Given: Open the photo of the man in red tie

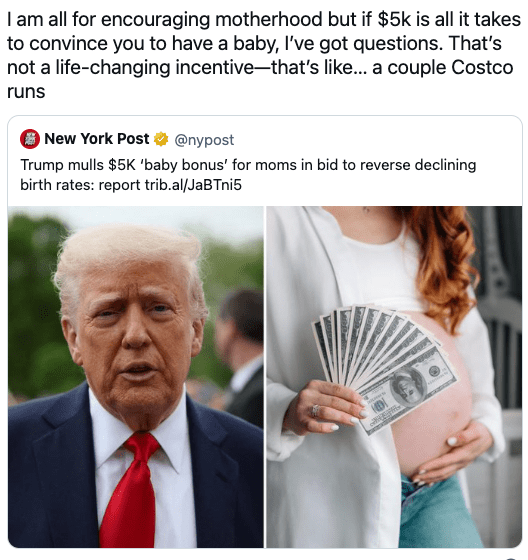Looking at the screenshot, I should tap(136, 377).
